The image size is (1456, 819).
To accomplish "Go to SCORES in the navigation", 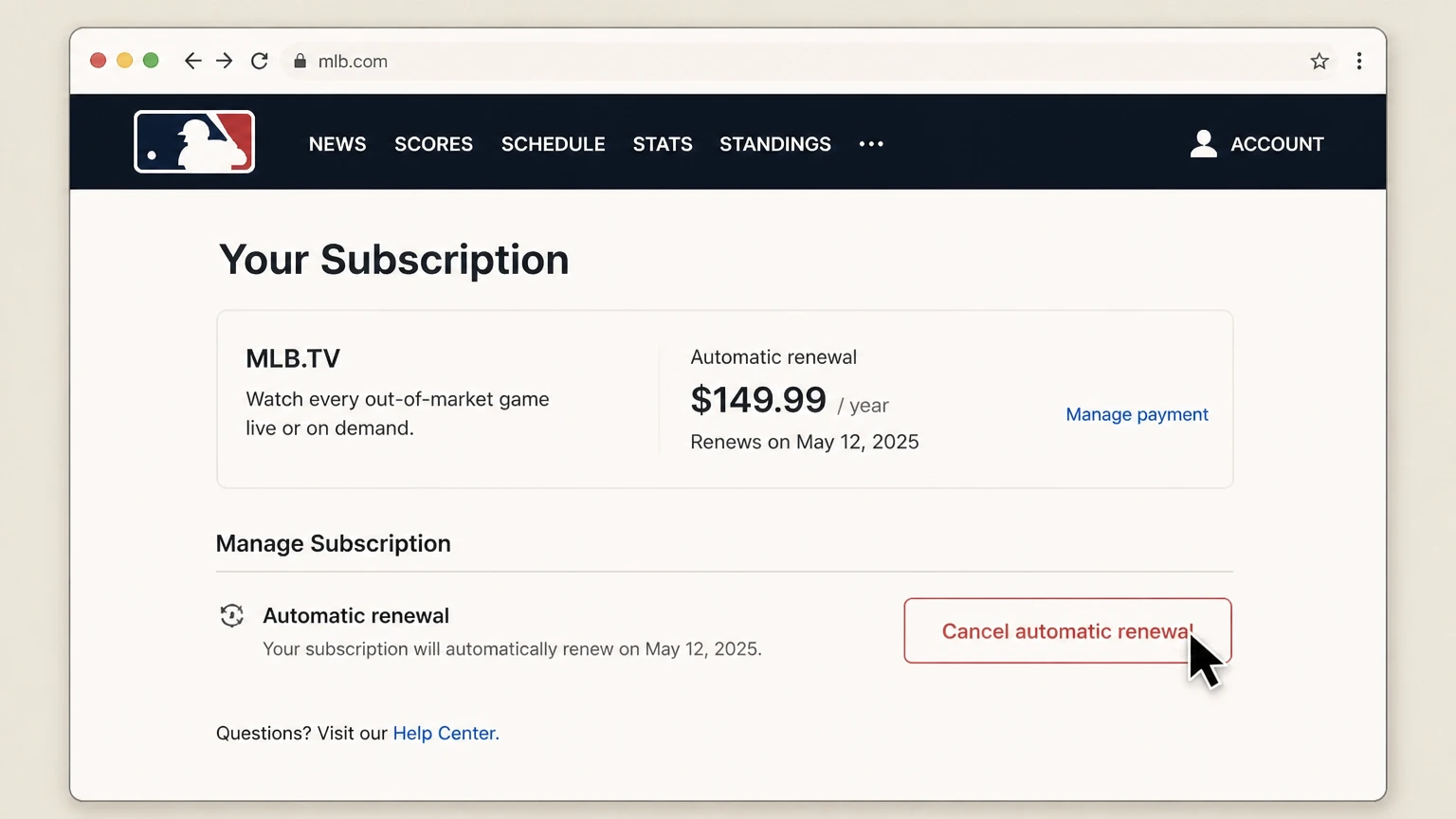I will [x=433, y=144].
